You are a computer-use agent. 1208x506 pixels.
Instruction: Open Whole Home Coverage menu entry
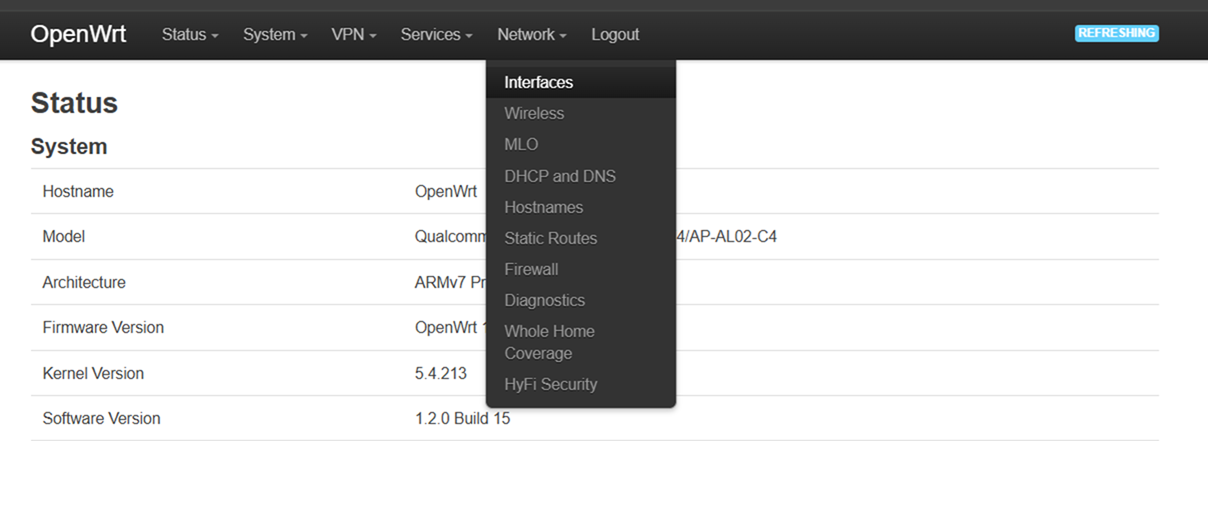pyautogui.click(x=581, y=342)
